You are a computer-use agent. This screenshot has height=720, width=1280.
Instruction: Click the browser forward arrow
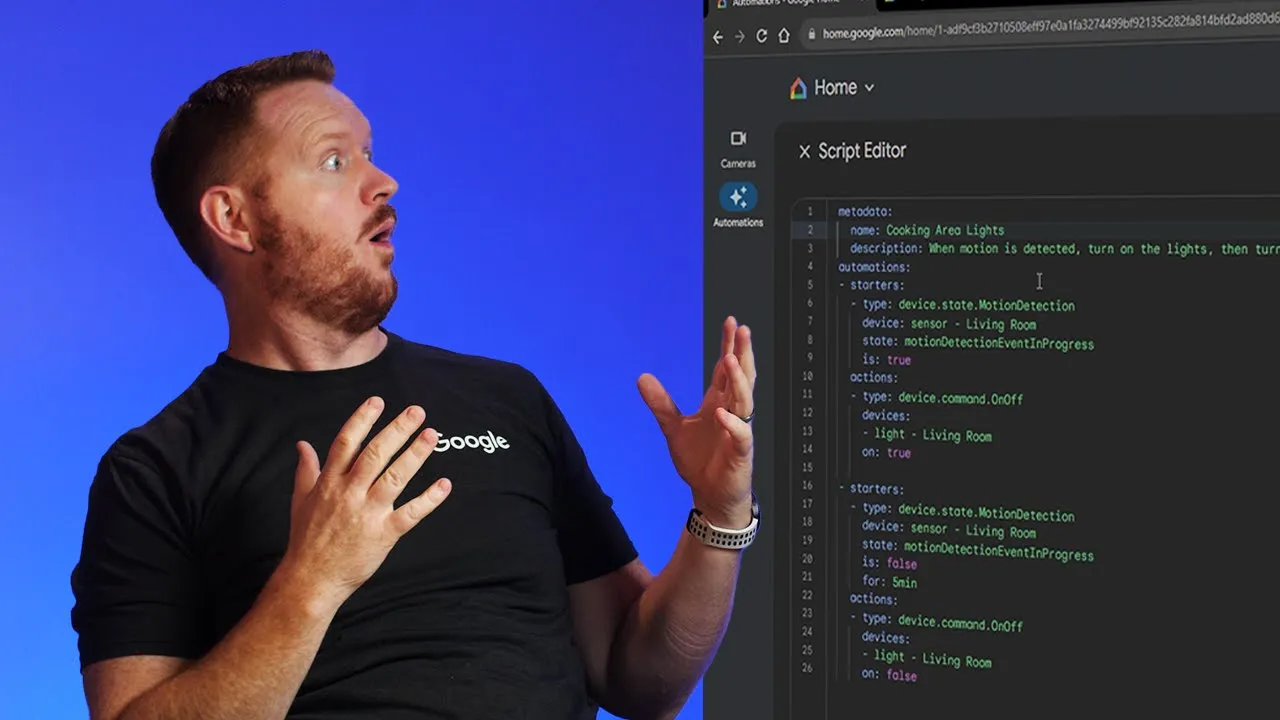coord(739,36)
